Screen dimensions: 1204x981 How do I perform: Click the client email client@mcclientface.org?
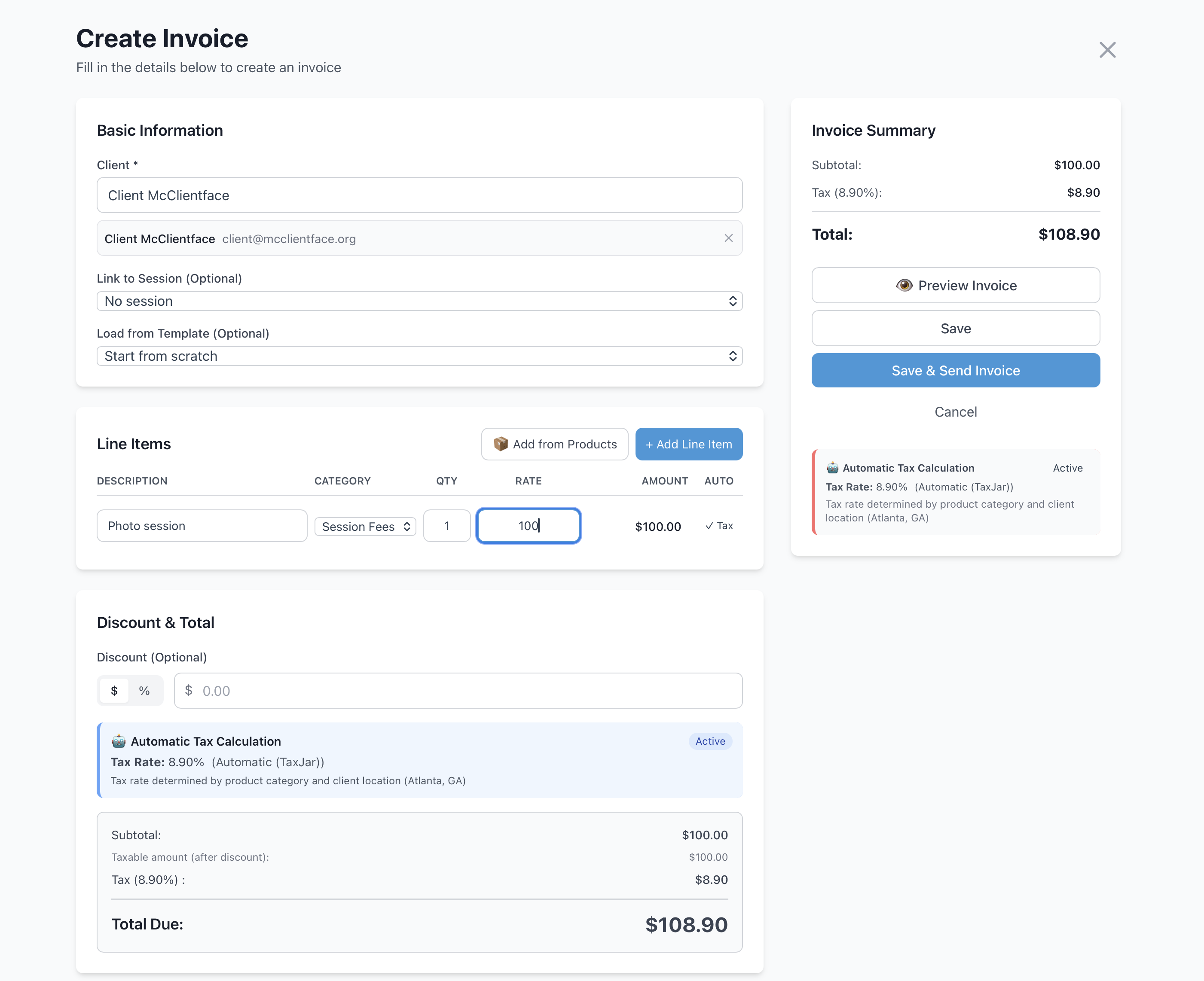tap(289, 239)
